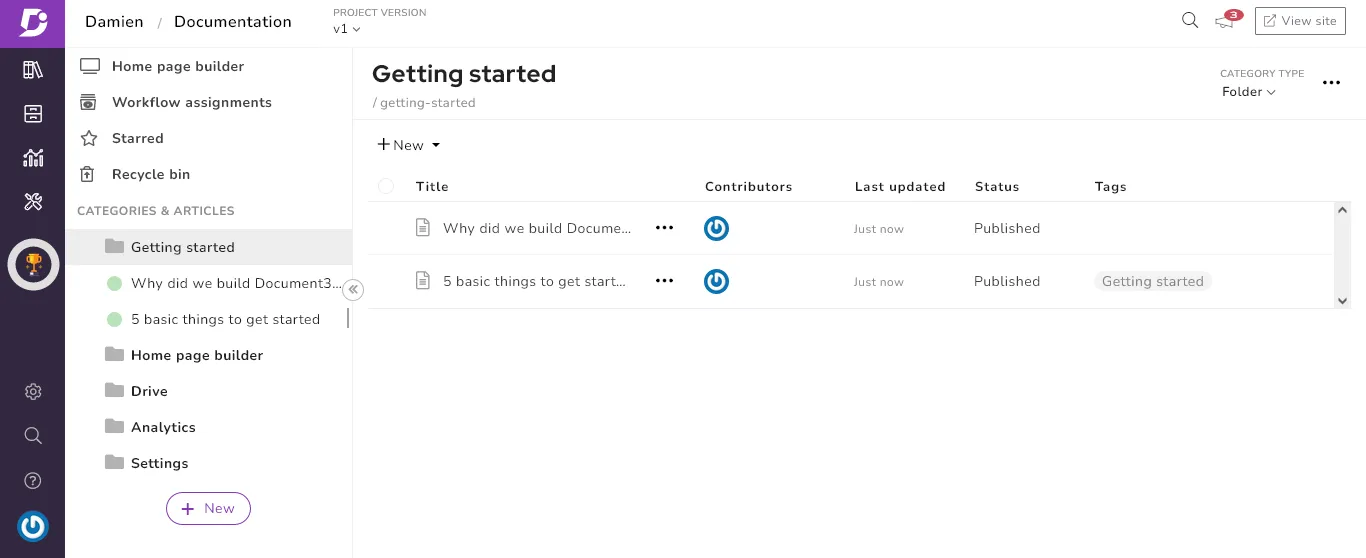Open the help question mark icon
Viewport: 1366px width, 558px height.
tap(33, 481)
